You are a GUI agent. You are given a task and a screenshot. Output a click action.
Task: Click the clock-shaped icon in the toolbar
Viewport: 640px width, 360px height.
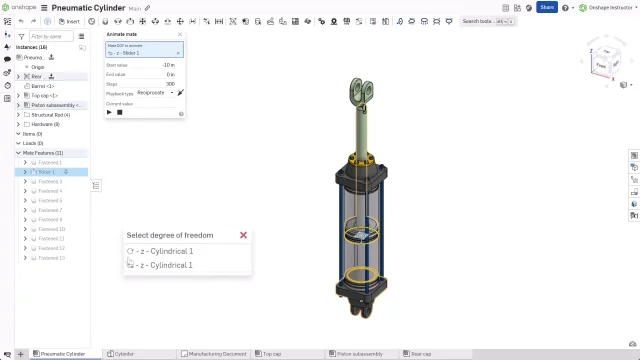tap(91, 21)
